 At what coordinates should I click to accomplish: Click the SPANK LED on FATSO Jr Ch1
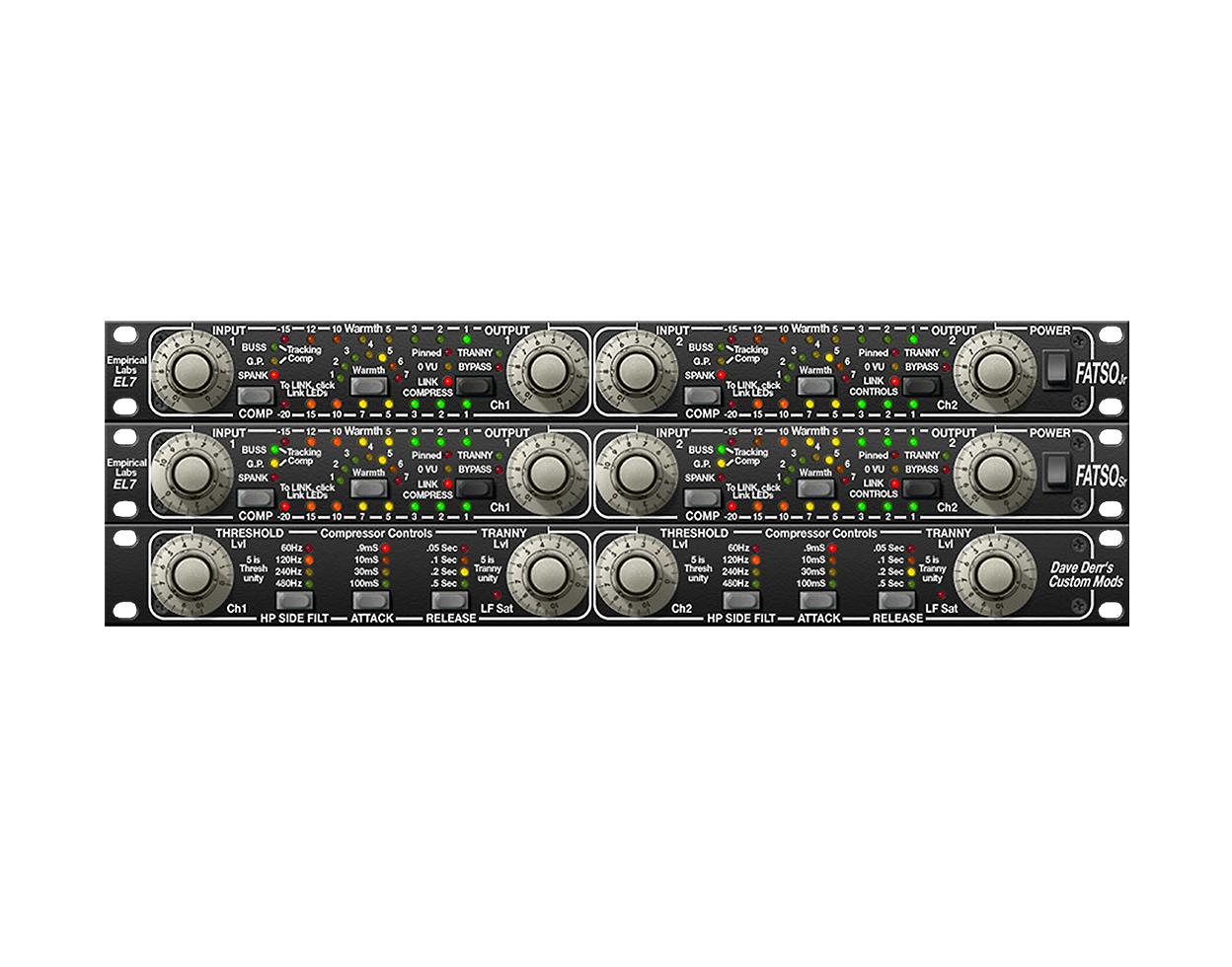pyautogui.click(x=274, y=375)
